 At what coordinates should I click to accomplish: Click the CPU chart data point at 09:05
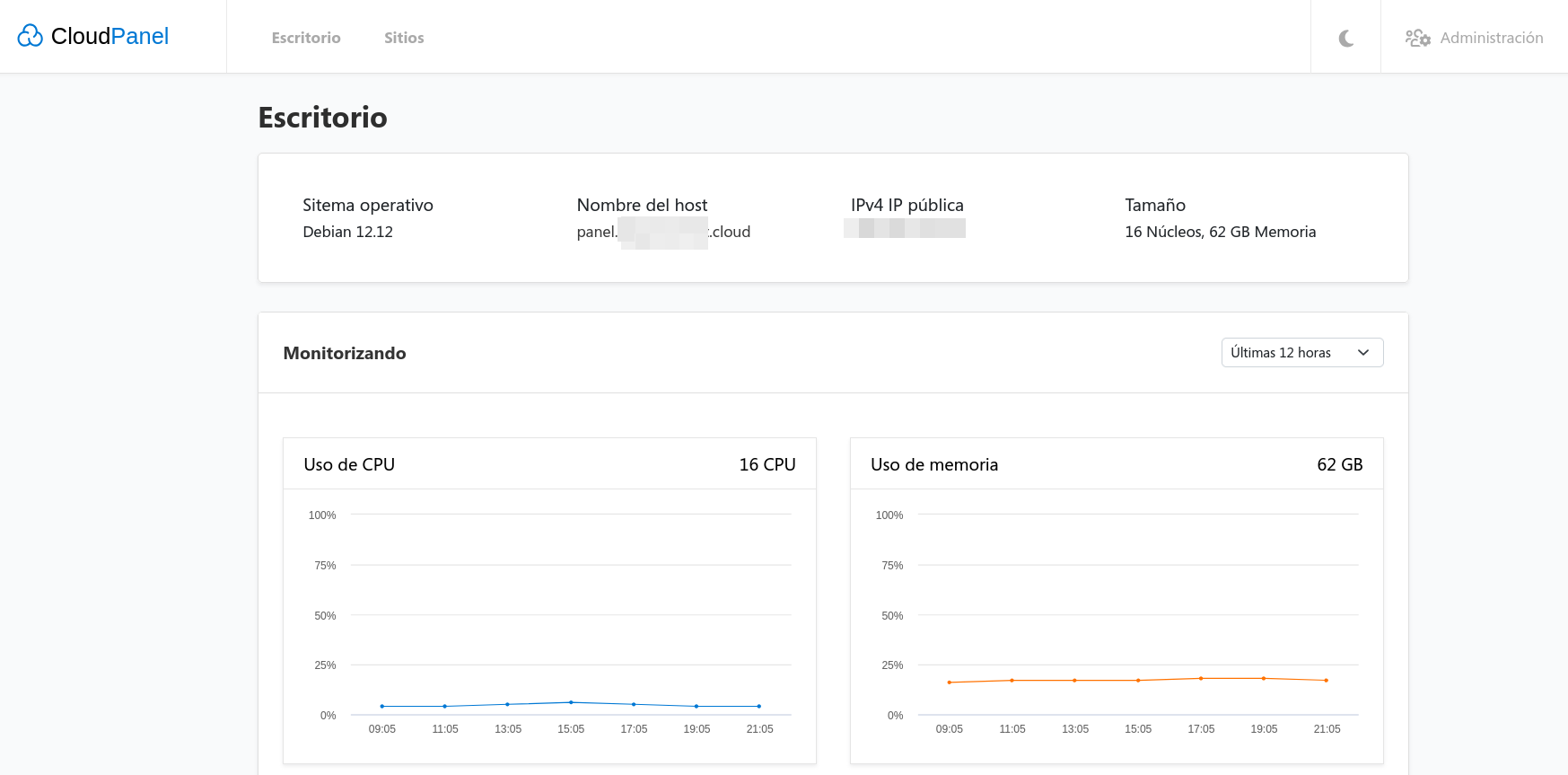(382, 706)
